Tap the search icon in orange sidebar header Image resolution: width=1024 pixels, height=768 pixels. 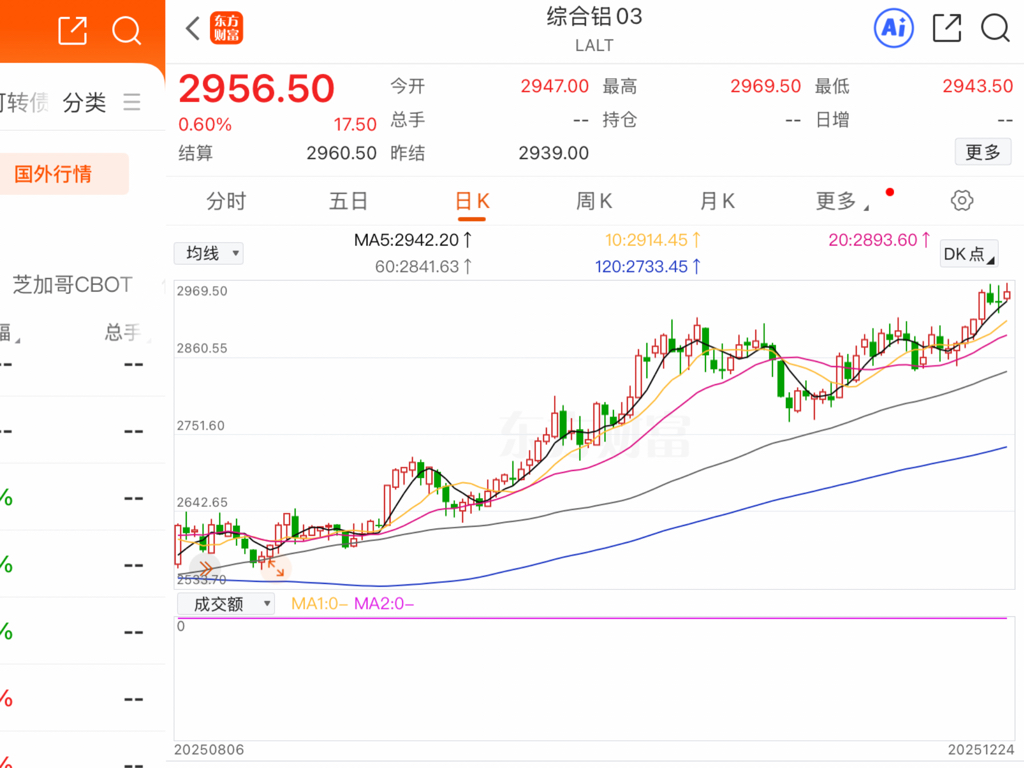126,32
